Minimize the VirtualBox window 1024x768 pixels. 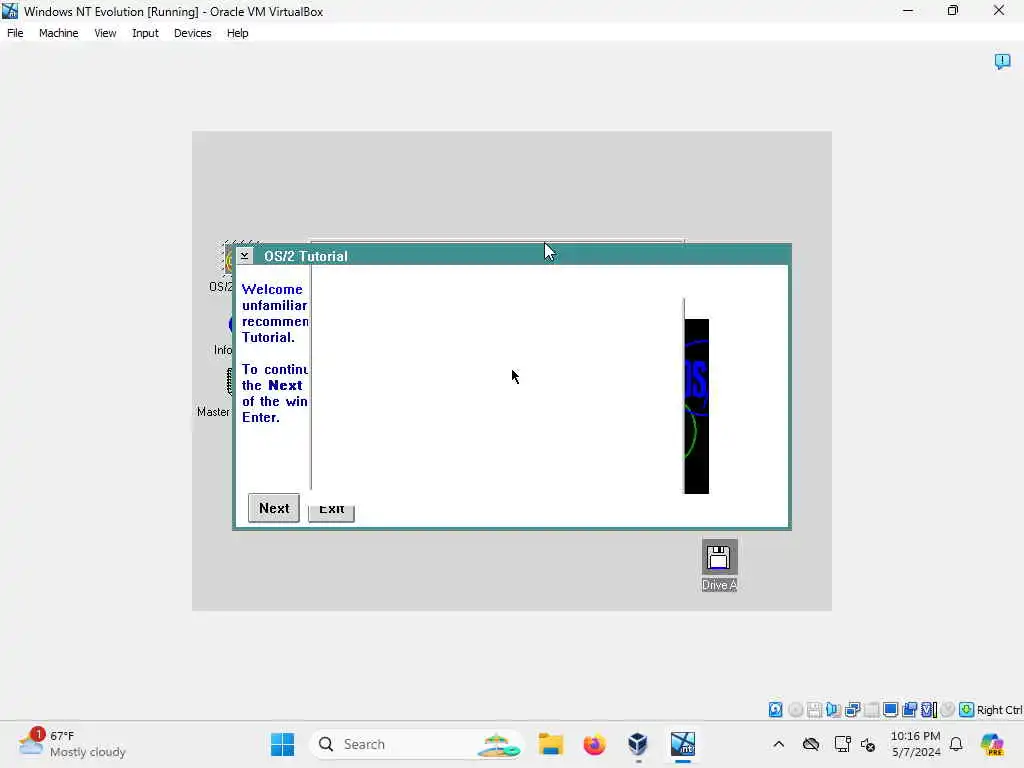(908, 11)
